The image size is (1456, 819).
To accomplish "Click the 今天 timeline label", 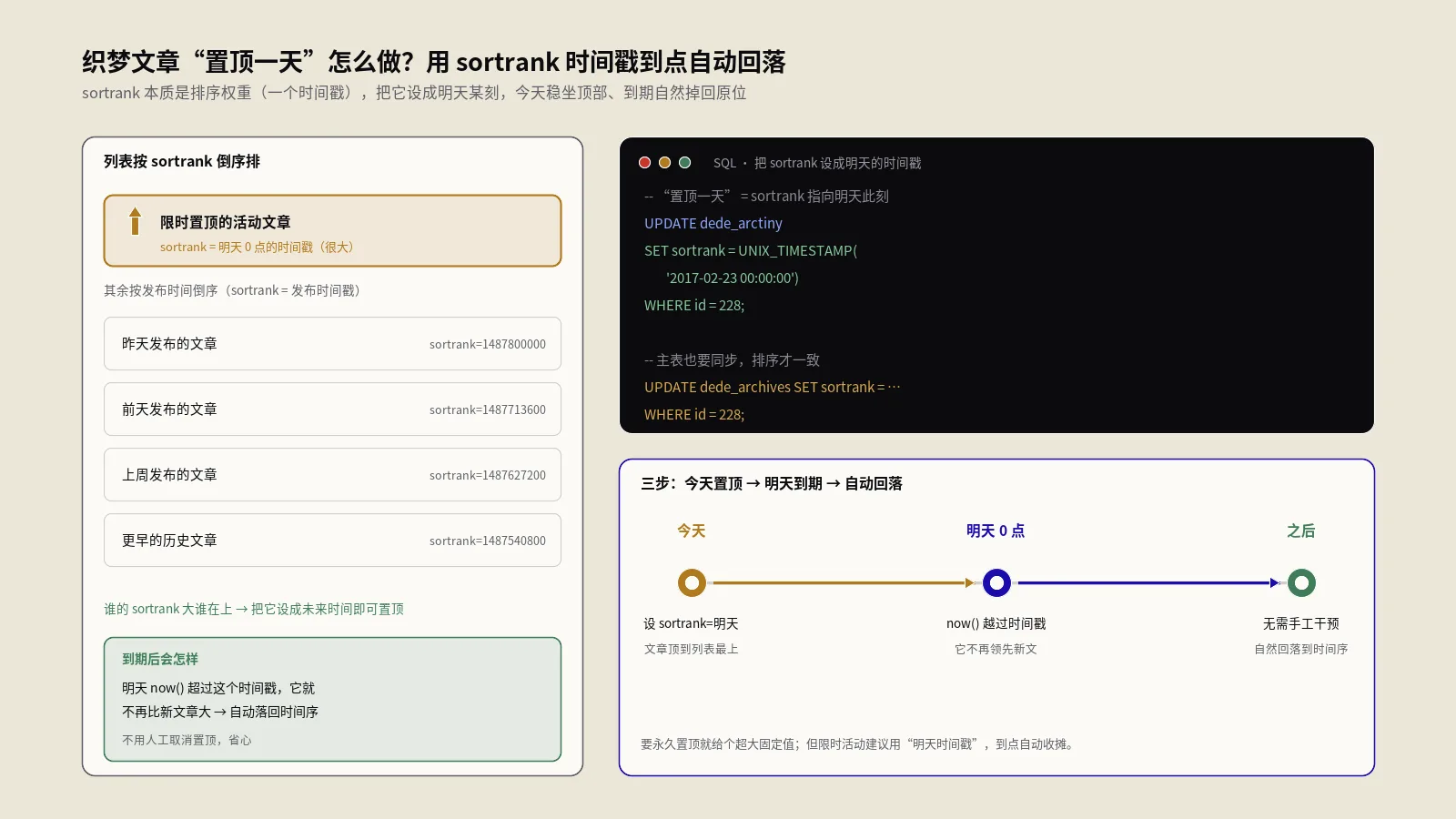I will (692, 531).
